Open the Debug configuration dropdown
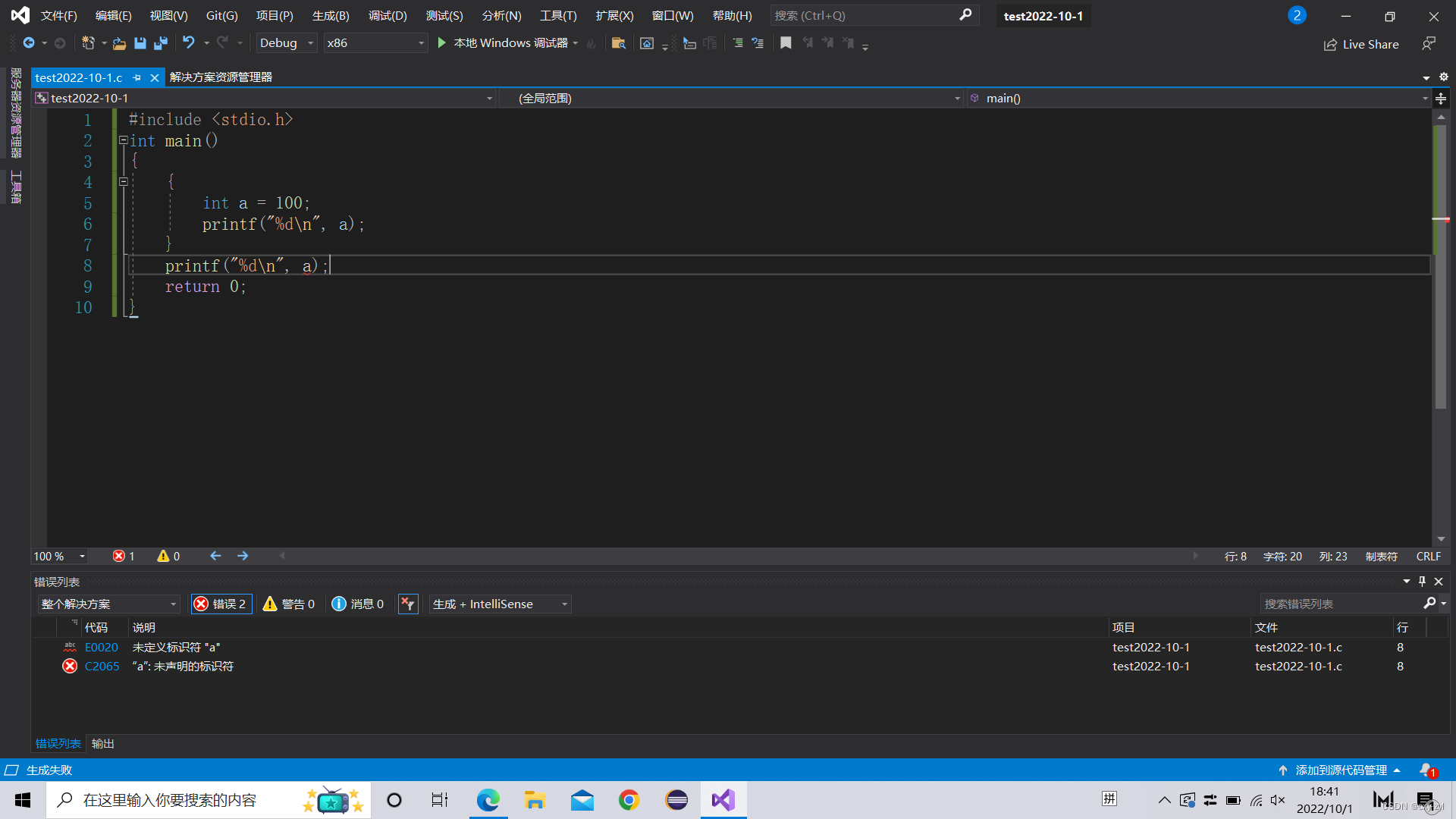Screen dimensions: 1456x819 [286, 43]
